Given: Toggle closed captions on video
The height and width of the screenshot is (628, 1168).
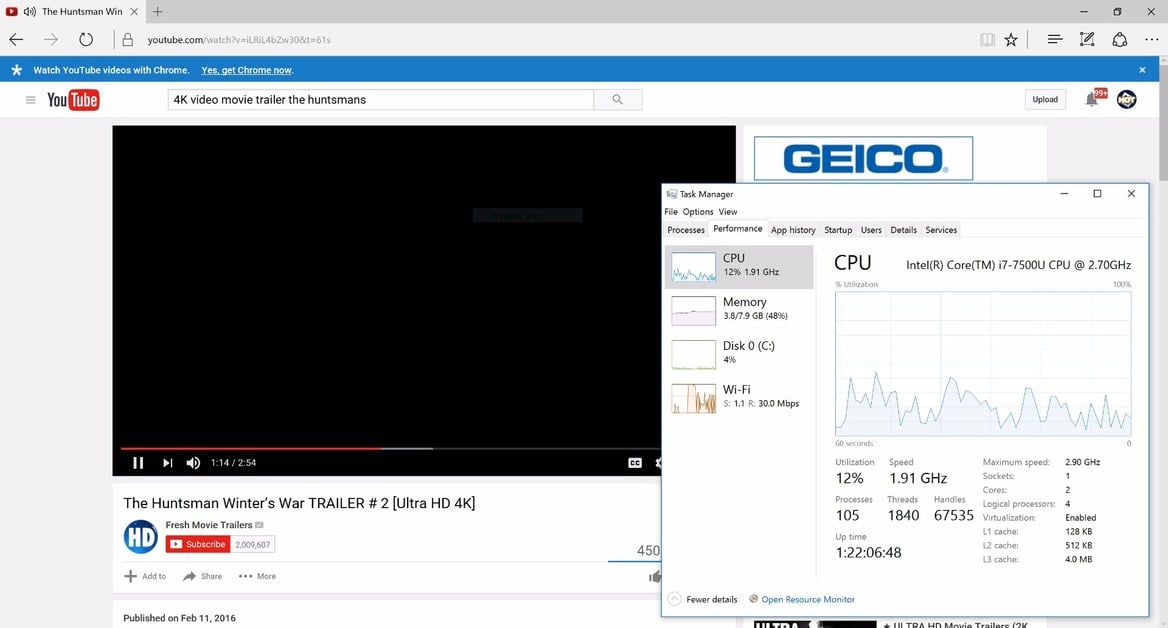Looking at the screenshot, I should tap(635, 463).
